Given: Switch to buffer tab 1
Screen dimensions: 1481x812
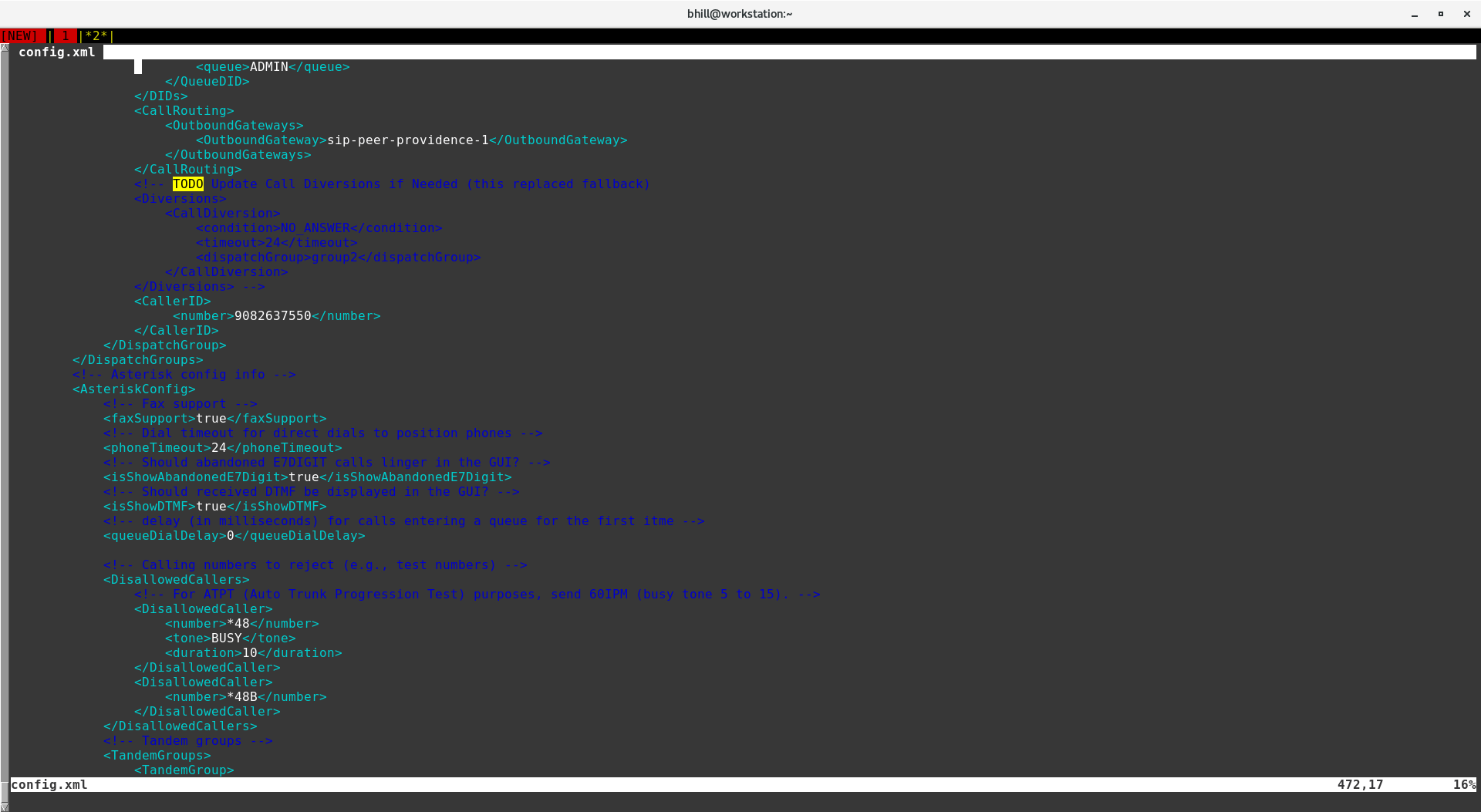Looking at the screenshot, I should (x=65, y=35).
